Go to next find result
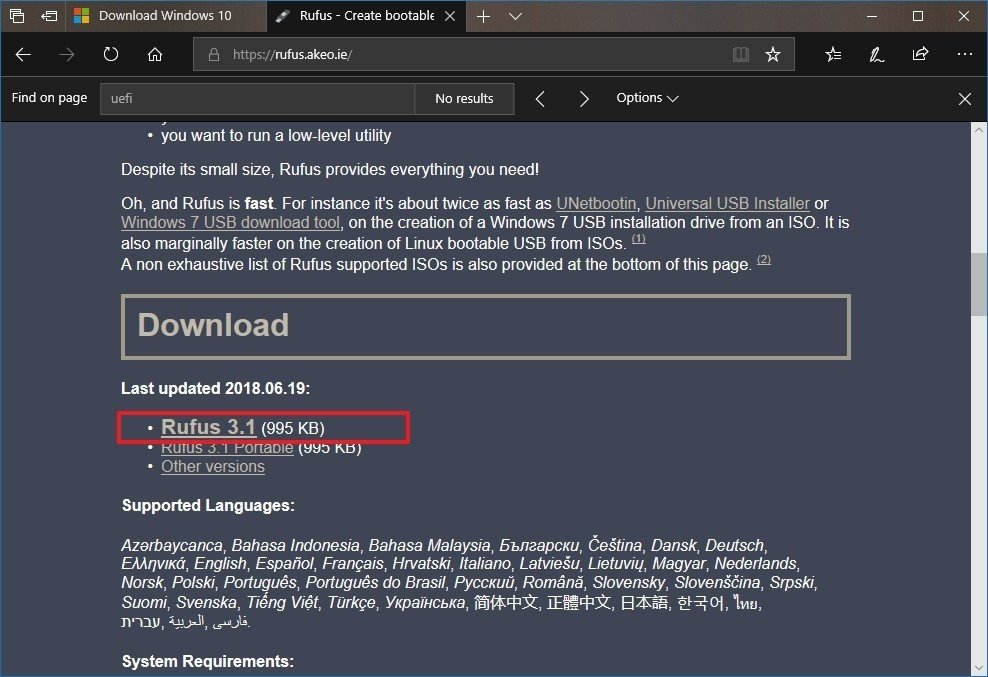The height and width of the screenshot is (677, 988). [583, 98]
